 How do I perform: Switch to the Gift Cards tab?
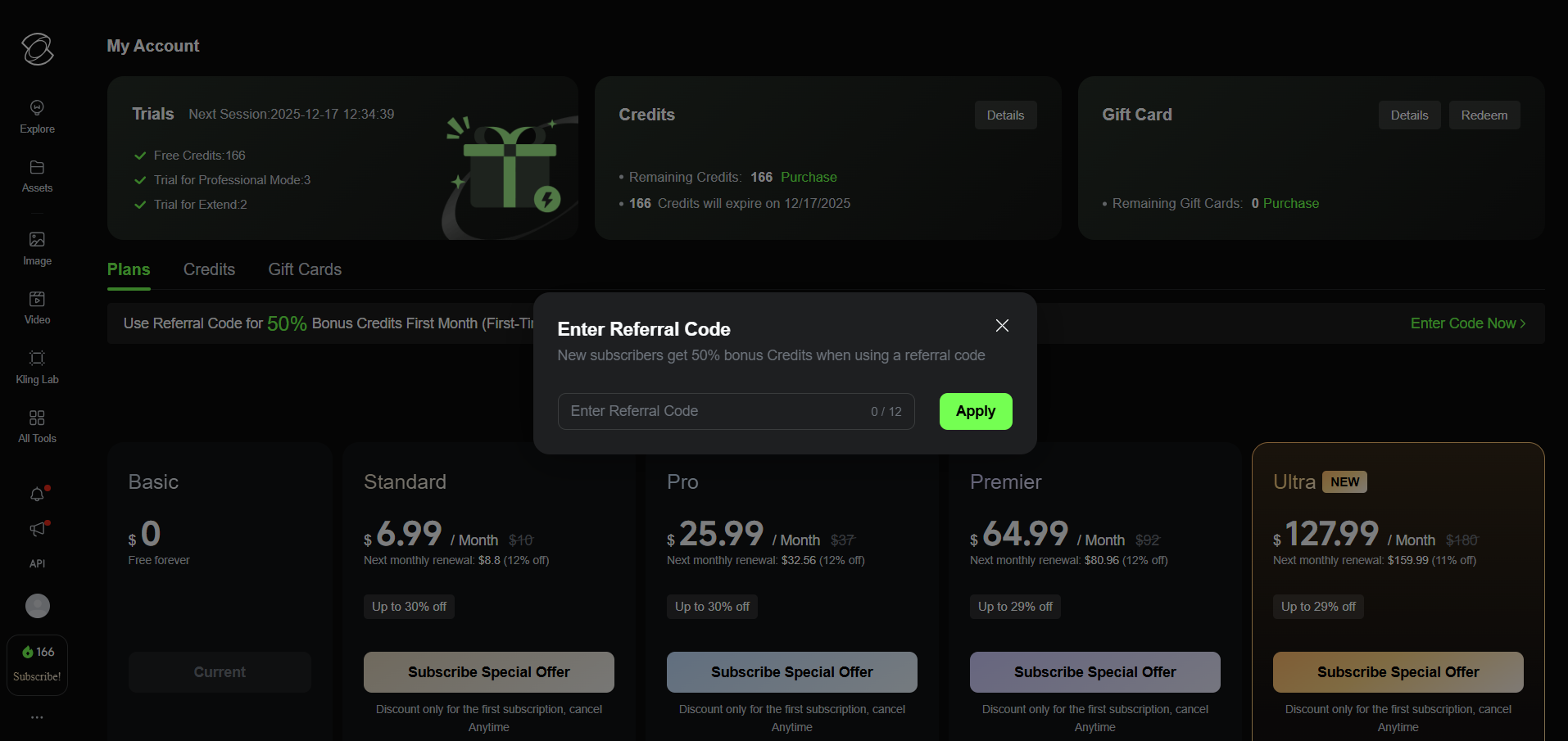[304, 269]
